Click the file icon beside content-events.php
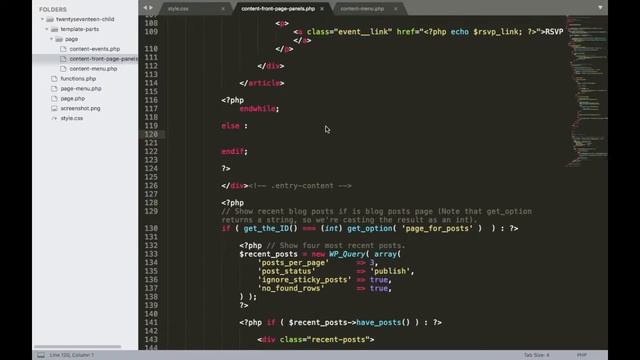 (63, 49)
